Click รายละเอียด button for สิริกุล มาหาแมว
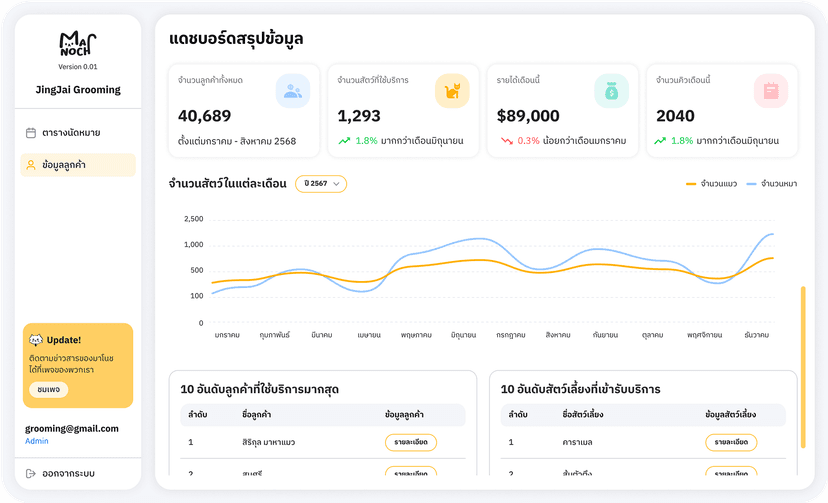 (410, 442)
